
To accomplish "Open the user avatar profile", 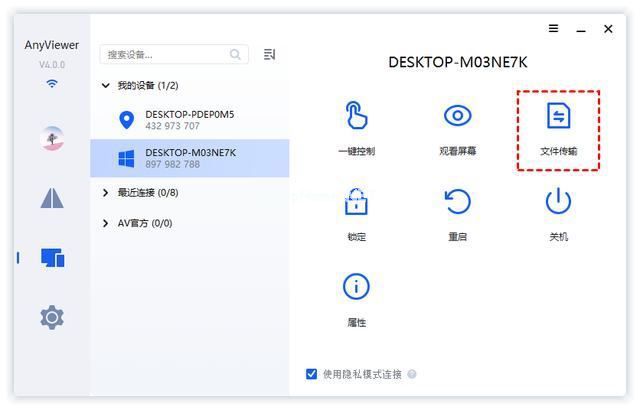I will pos(52,138).
